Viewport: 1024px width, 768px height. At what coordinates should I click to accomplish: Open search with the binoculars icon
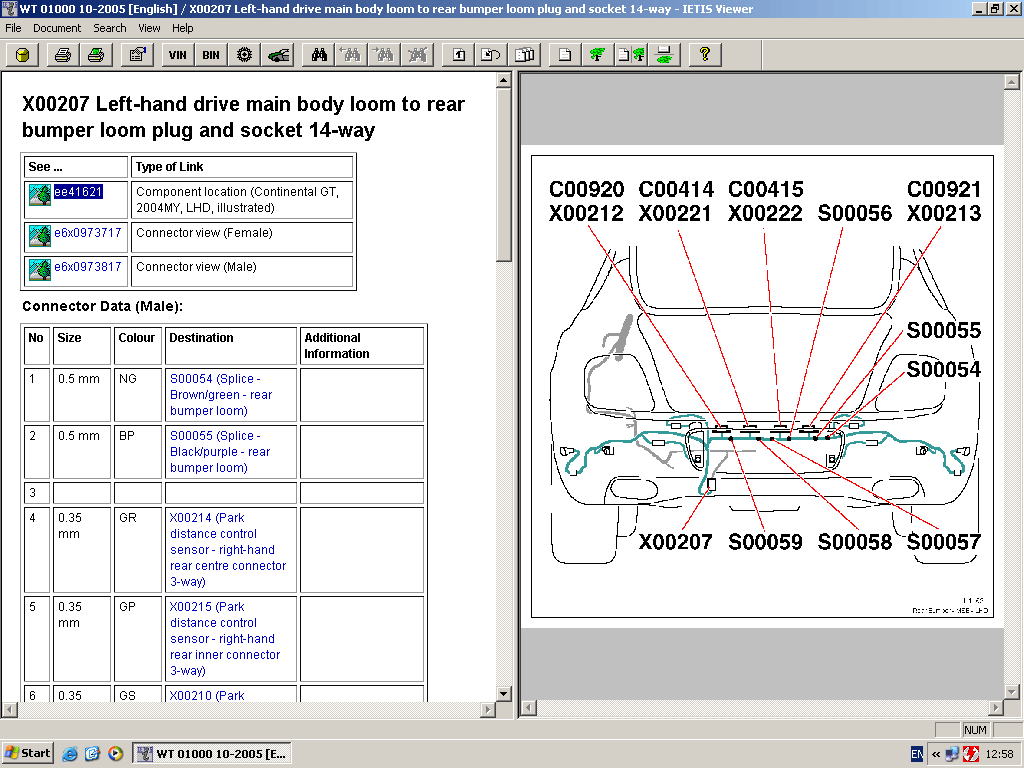[x=319, y=55]
